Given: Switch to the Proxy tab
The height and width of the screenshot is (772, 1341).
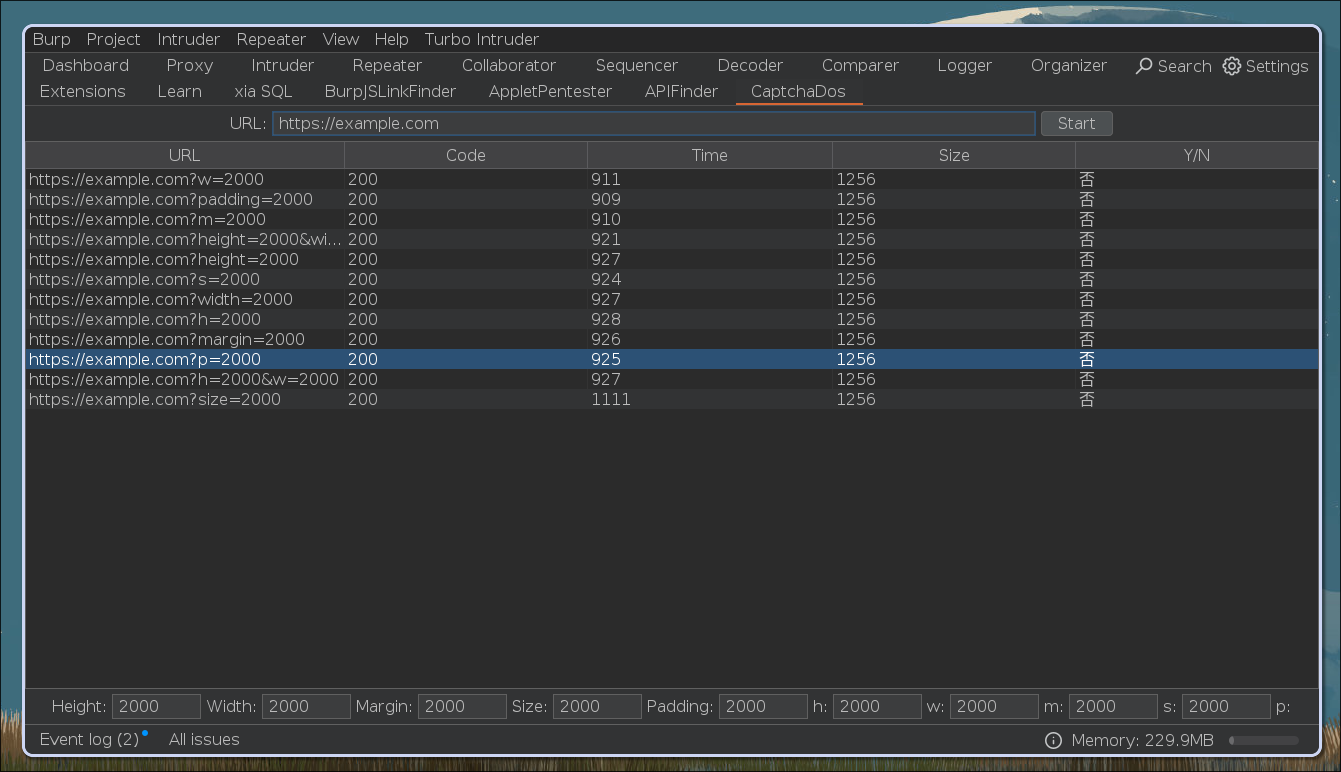Looking at the screenshot, I should pos(190,65).
